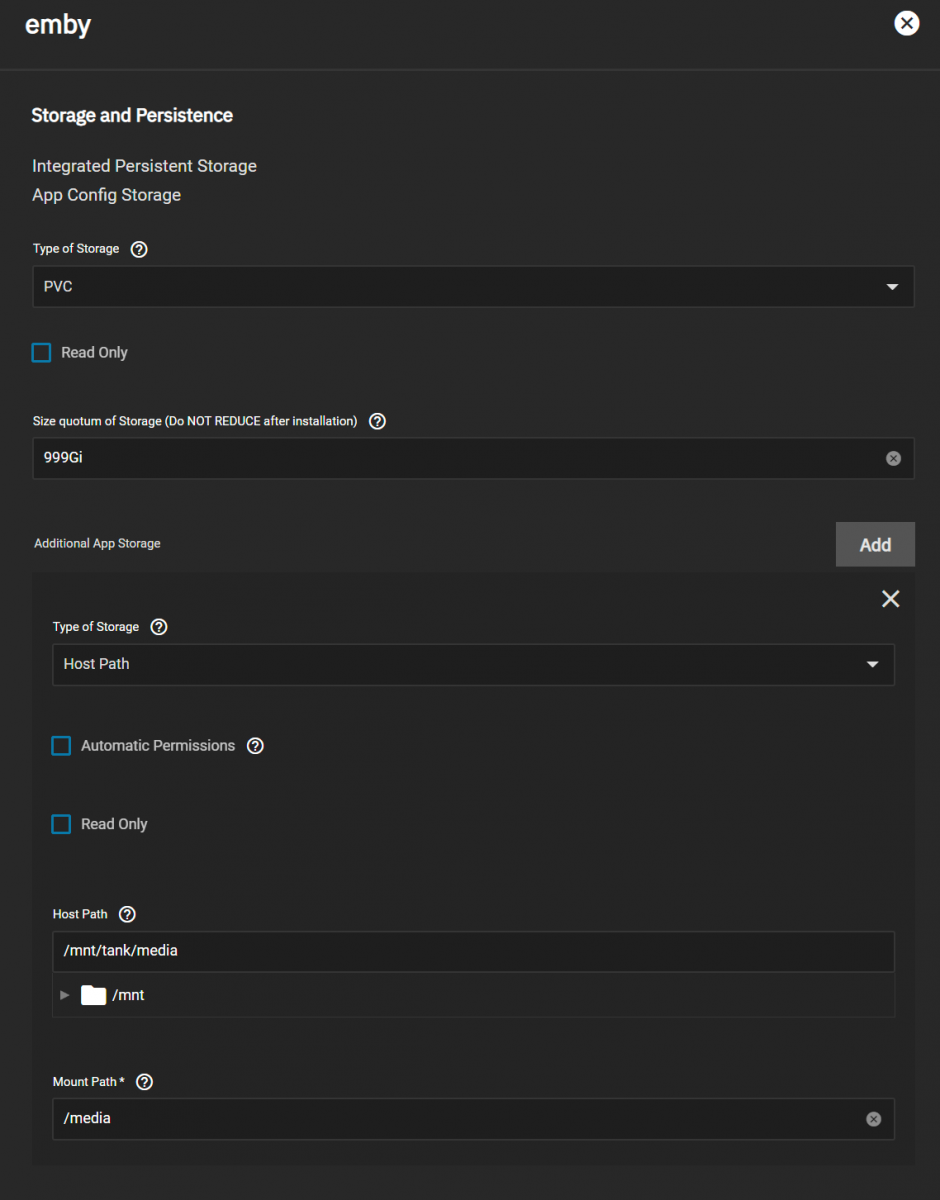Open the PVC storage type dropdown
Image resolution: width=940 pixels, height=1200 pixels.
[473, 287]
